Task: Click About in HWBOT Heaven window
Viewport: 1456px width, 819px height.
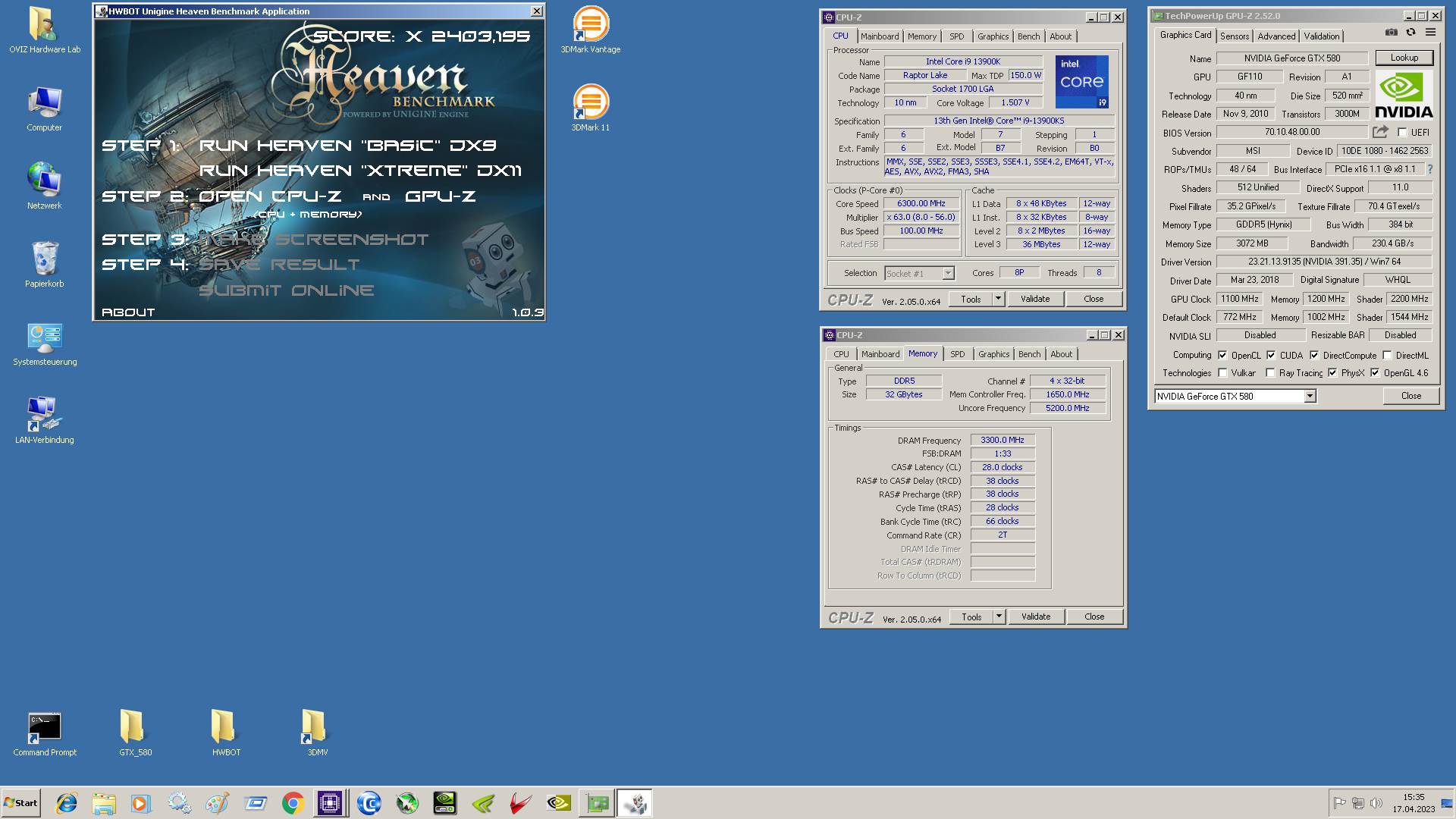Action: pos(128,312)
